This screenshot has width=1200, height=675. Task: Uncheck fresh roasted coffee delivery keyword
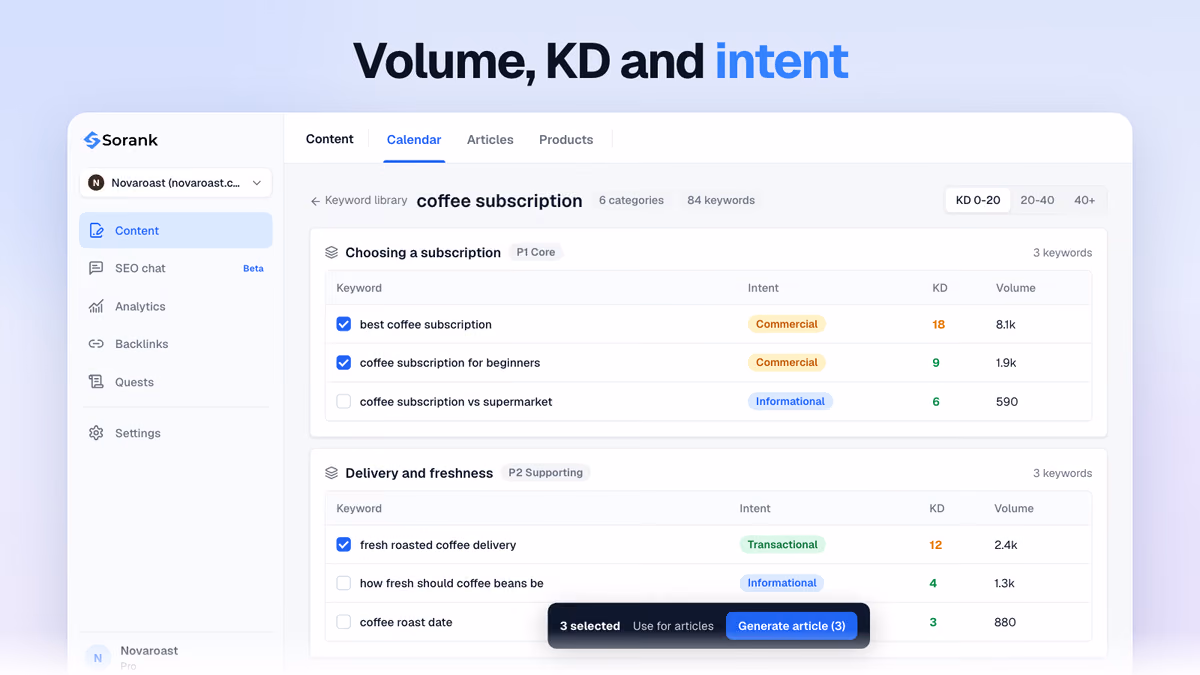pos(344,545)
